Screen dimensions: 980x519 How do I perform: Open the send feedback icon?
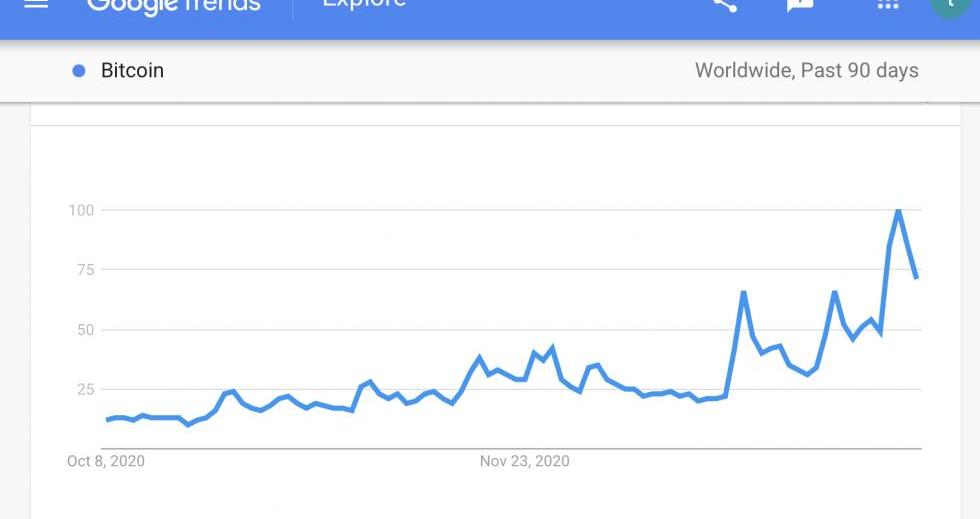pos(800,4)
